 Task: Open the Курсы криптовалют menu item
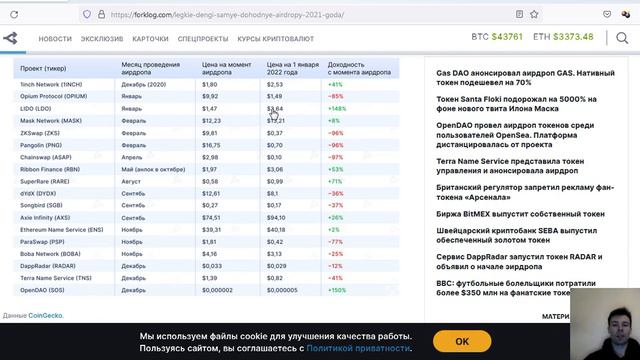pos(276,39)
